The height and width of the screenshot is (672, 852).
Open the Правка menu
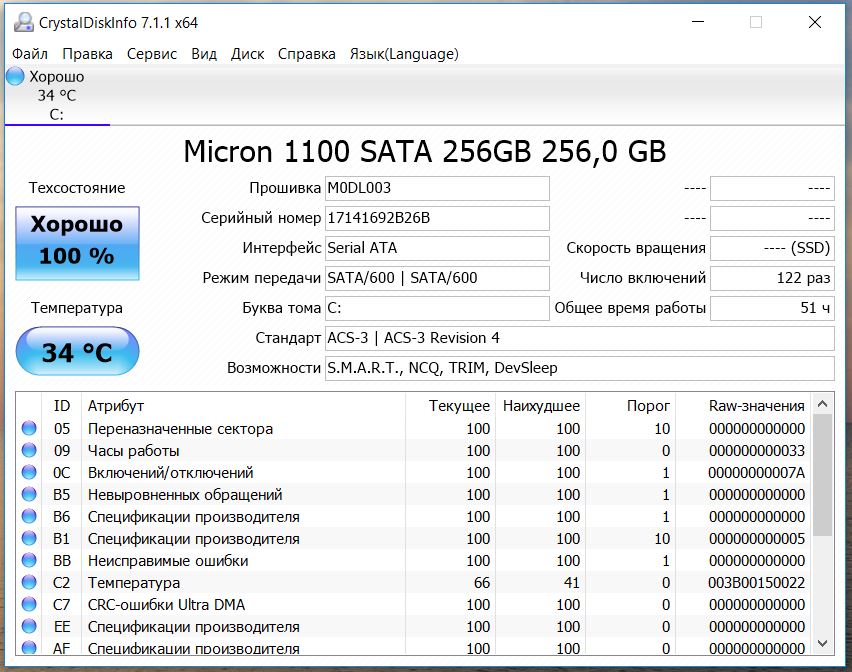pyautogui.click(x=87, y=54)
